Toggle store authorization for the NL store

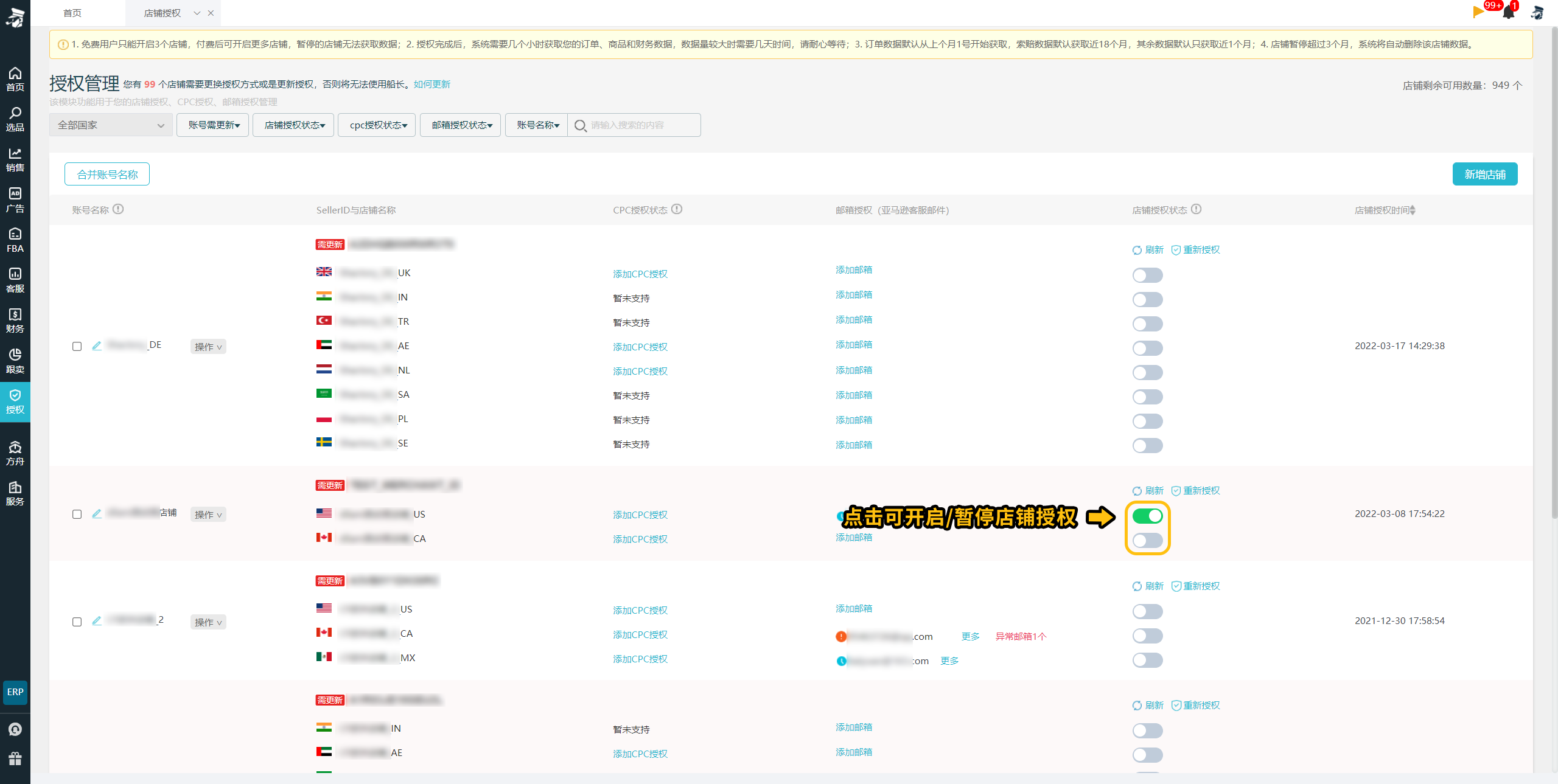[x=1147, y=372]
